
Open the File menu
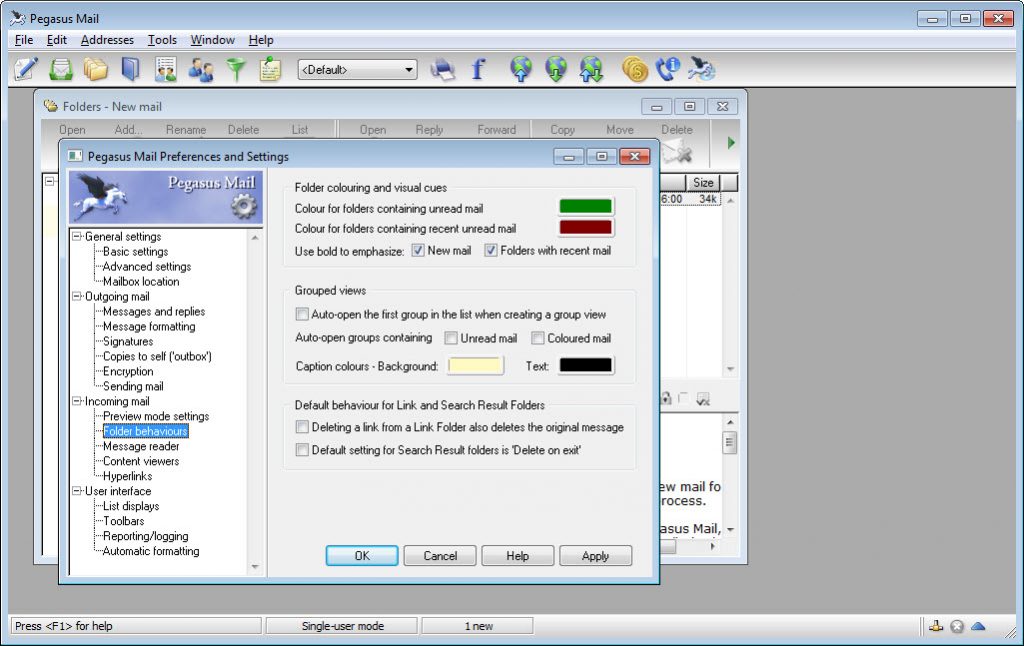point(24,40)
